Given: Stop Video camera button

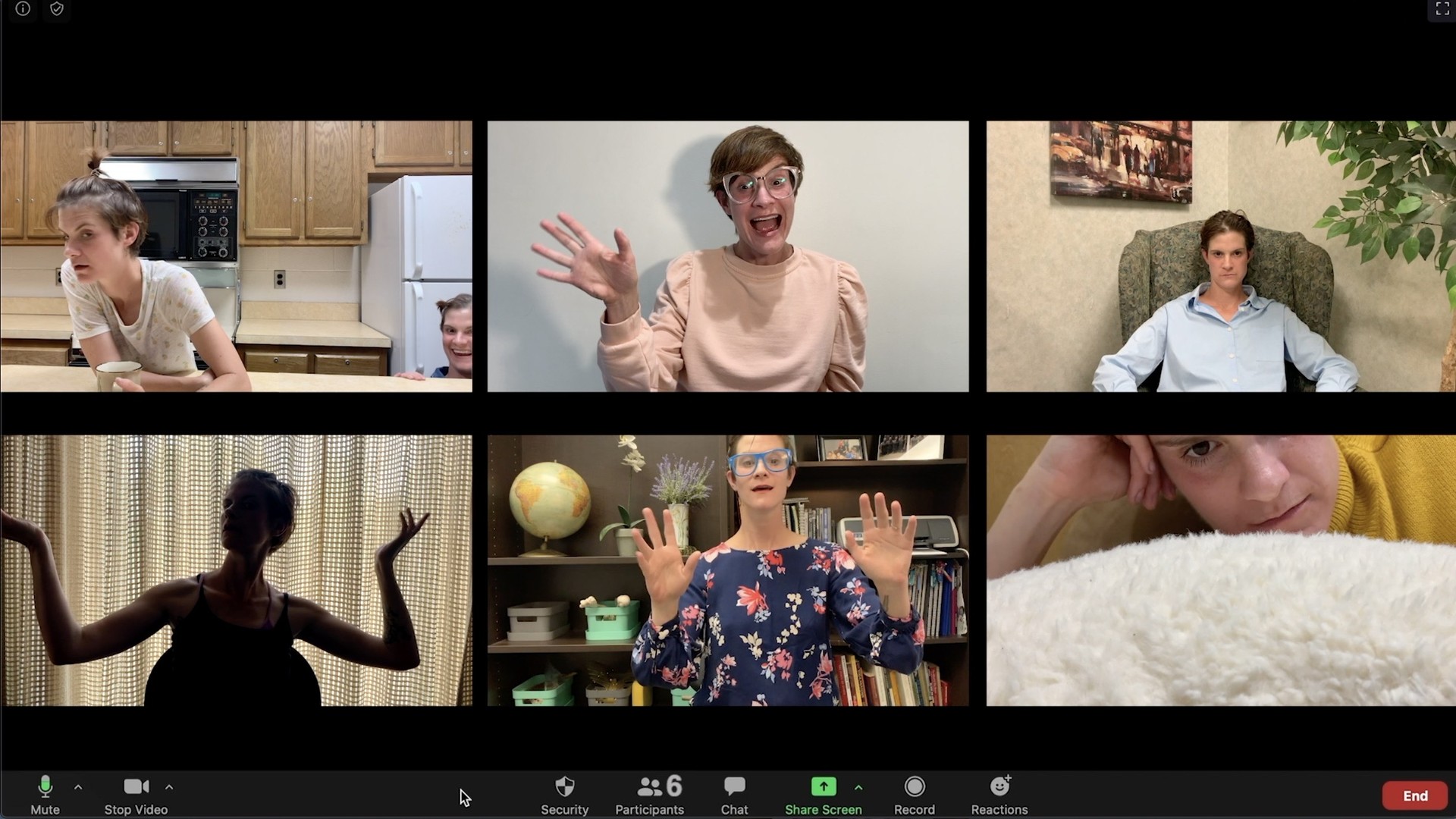Looking at the screenshot, I should (x=136, y=795).
